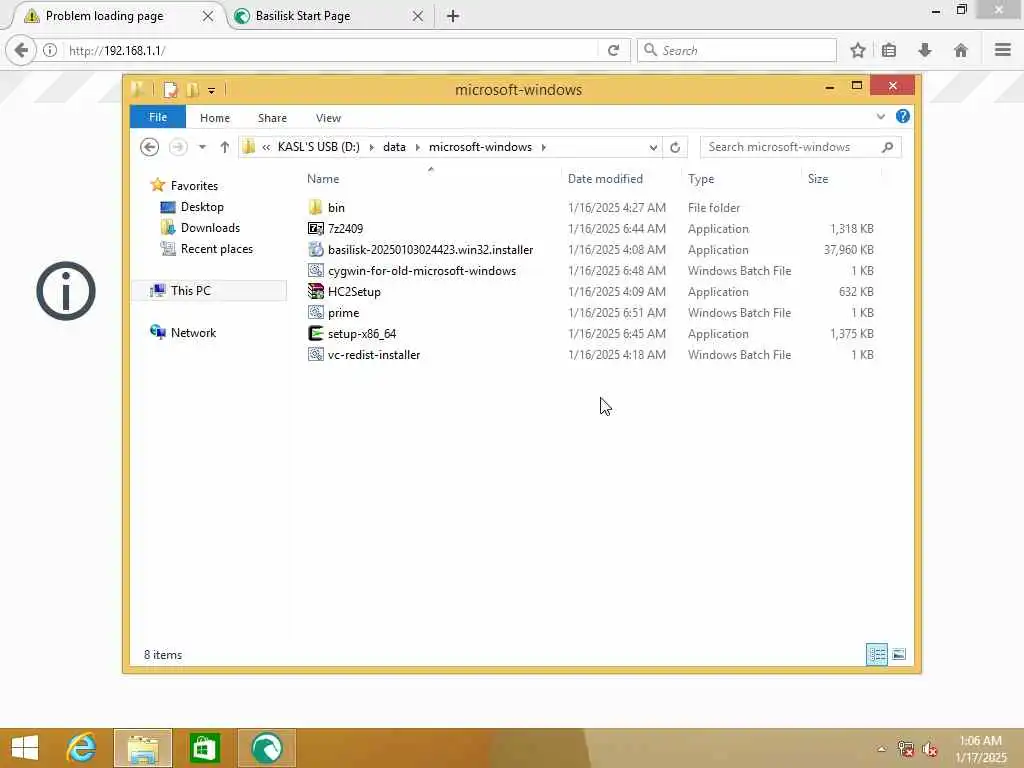The width and height of the screenshot is (1024, 768).
Task: Close the Basilisk Start Page tab
Action: click(x=418, y=16)
